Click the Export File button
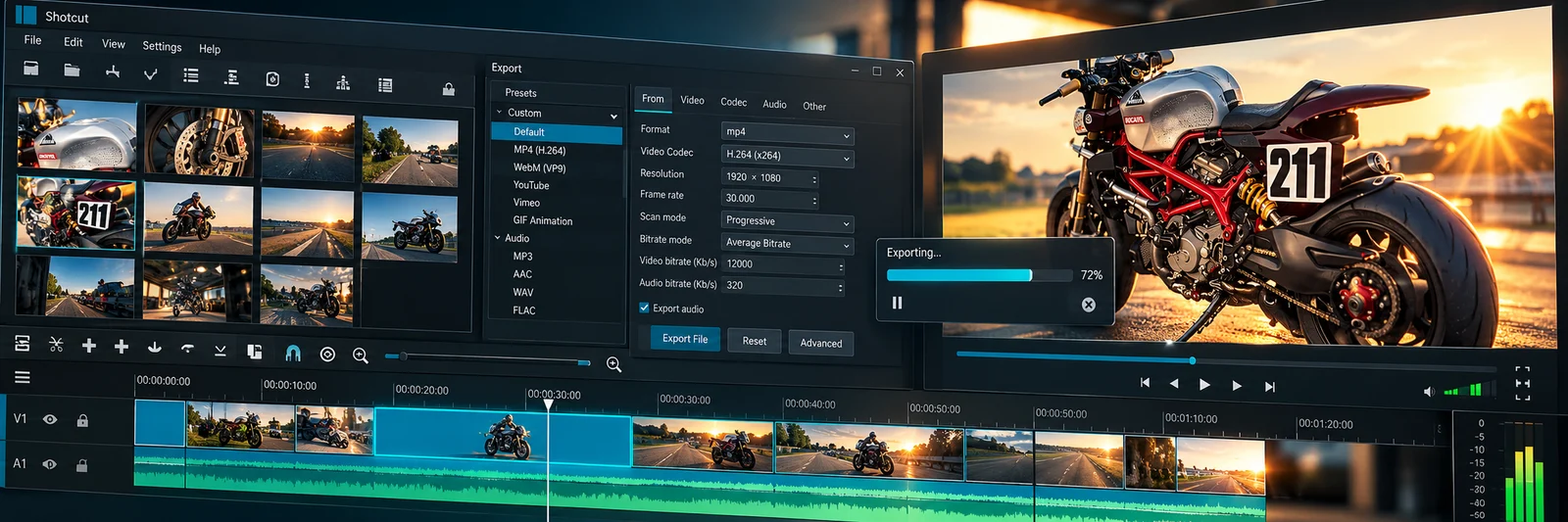 (685, 339)
